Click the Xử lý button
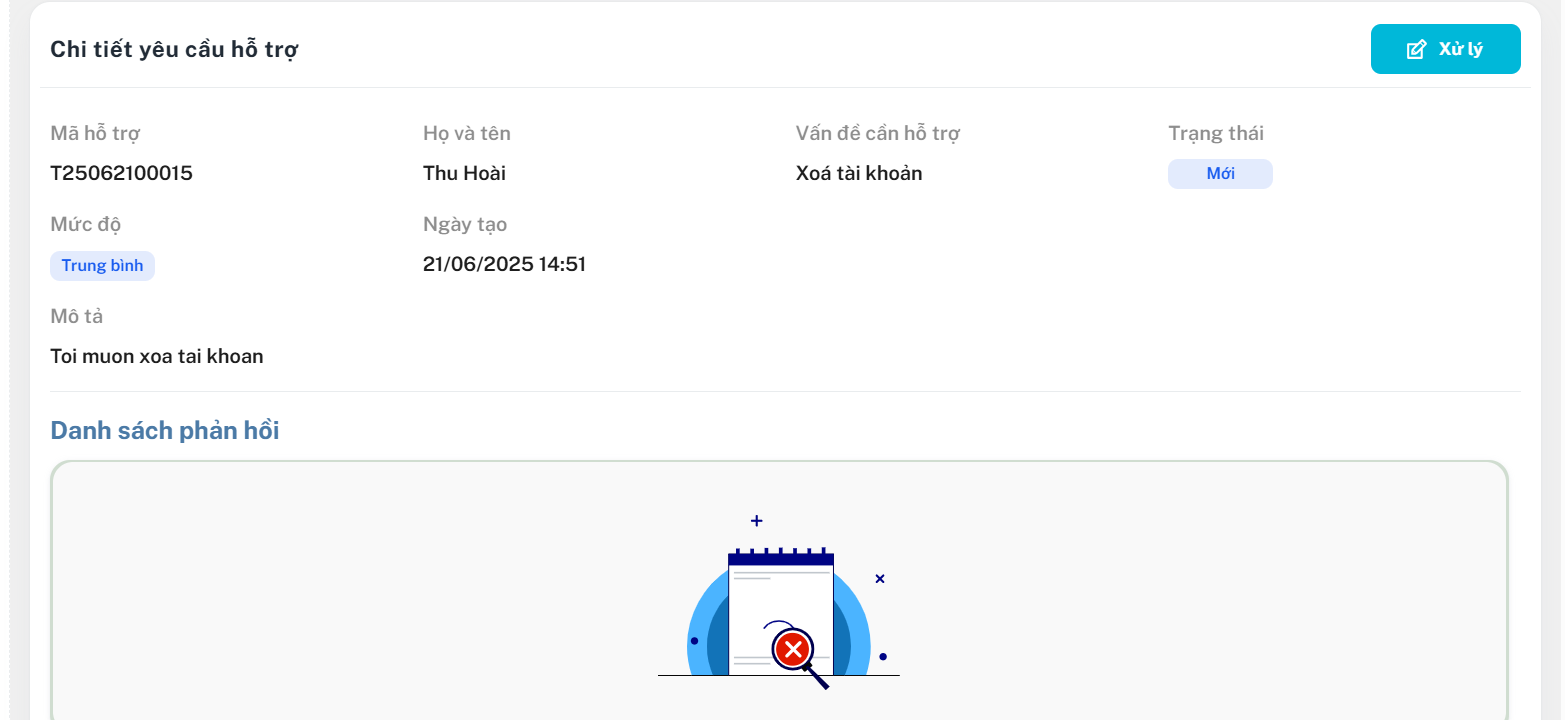The height and width of the screenshot is (720, 1565). click(x=1445, y=49)
